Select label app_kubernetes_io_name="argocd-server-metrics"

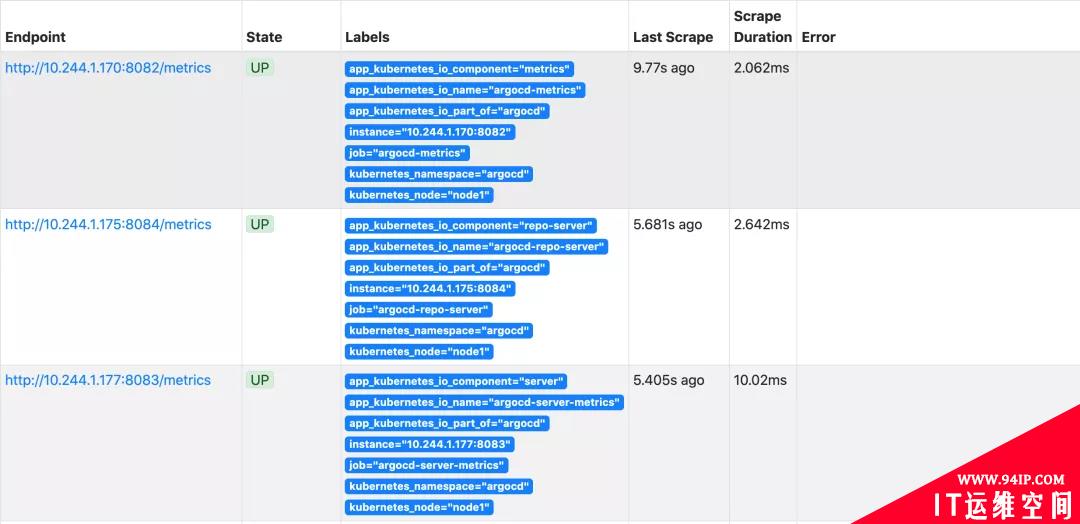click(484, 402)
